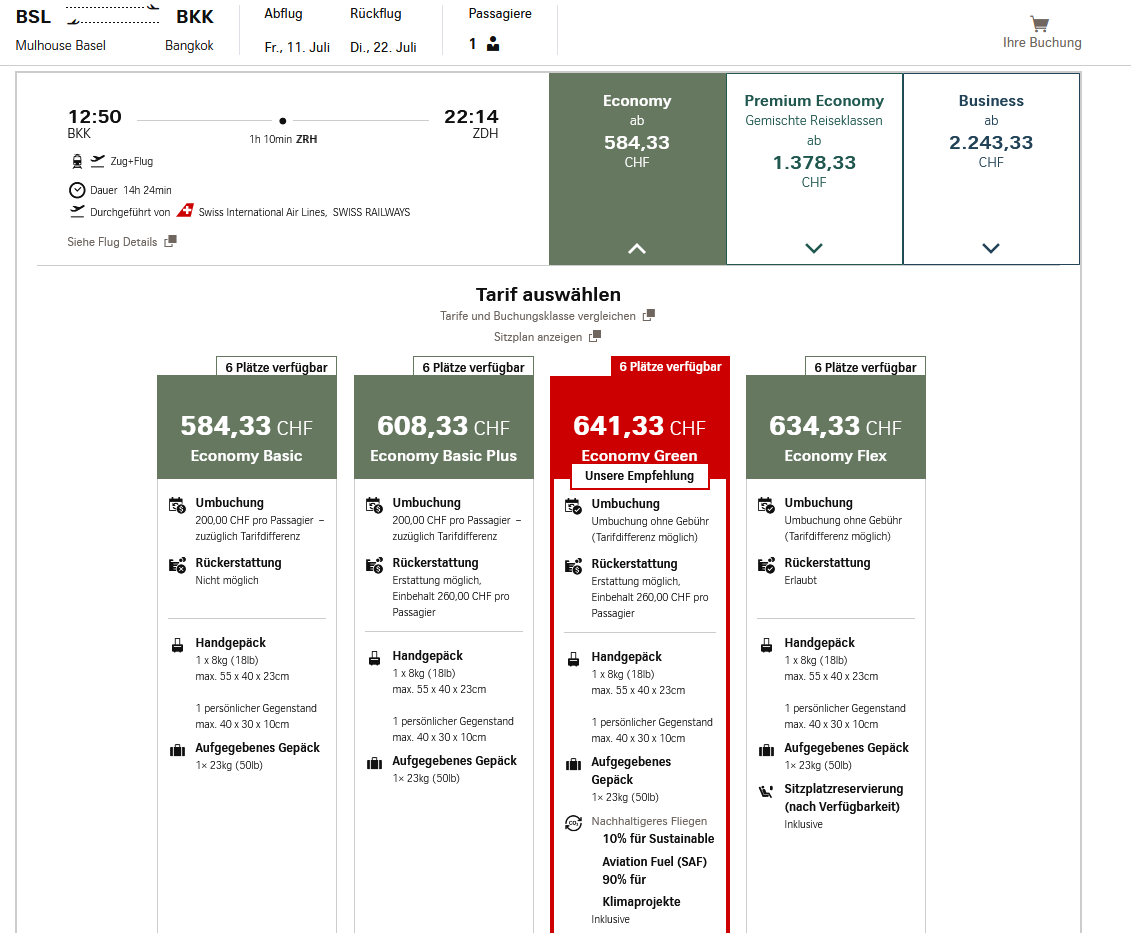Click the passenger person icon
1131x933 pixels.
(493, 44)
